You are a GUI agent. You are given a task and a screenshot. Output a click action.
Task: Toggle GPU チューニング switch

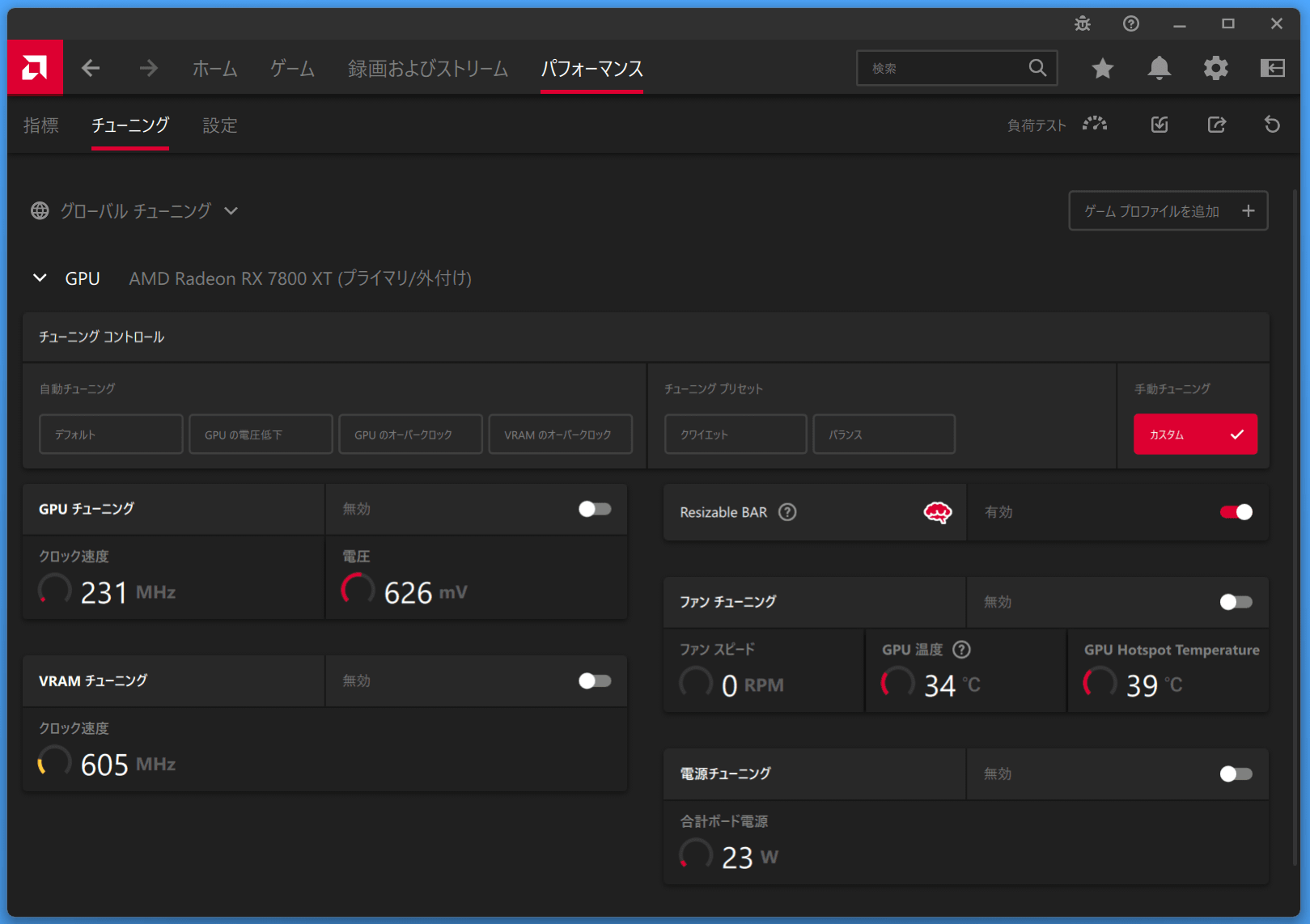click(x=595, y=509)
